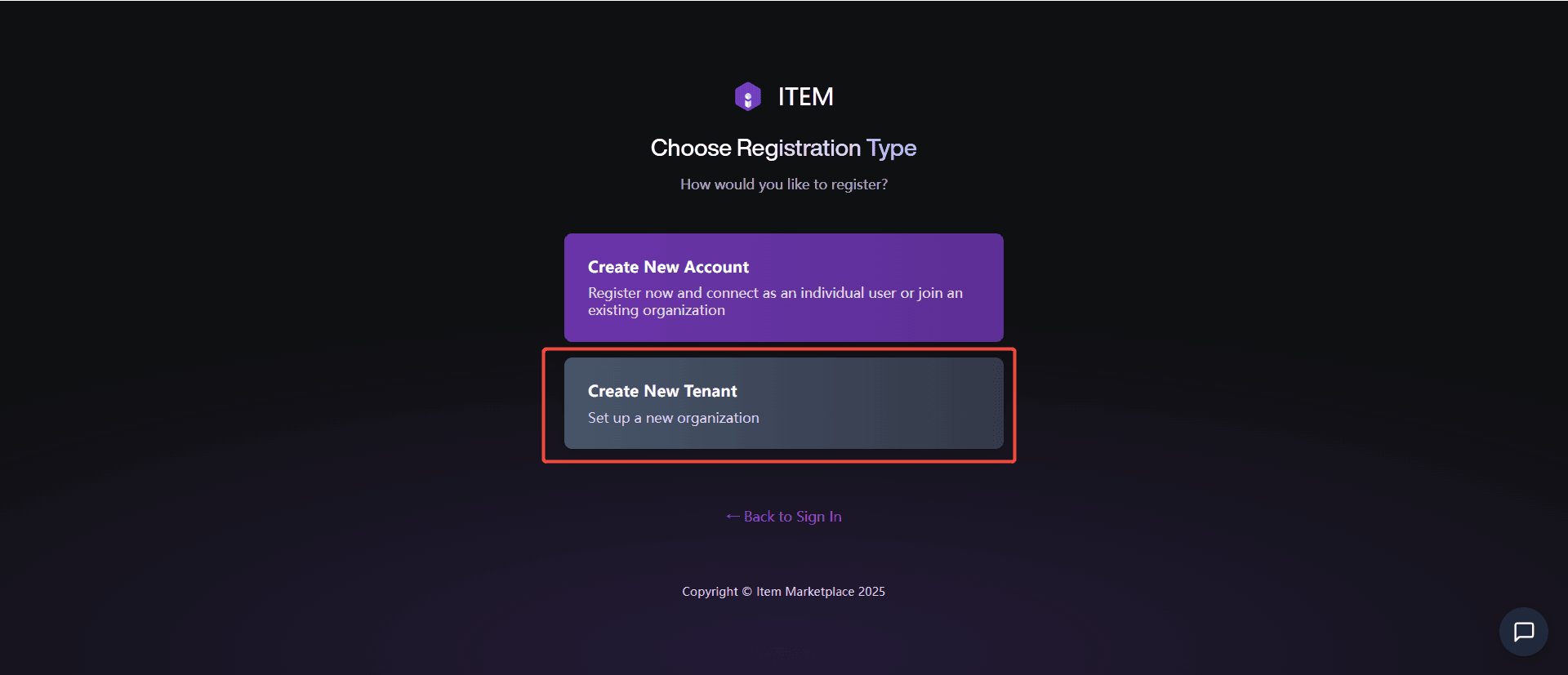Open the chat bubble widget
Image resolution: width=1568 pixels, height=675 pixels.
point(1523,632)
